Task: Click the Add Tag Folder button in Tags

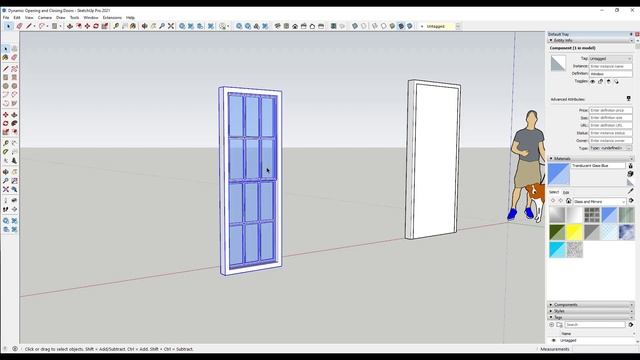Action: 559,325
